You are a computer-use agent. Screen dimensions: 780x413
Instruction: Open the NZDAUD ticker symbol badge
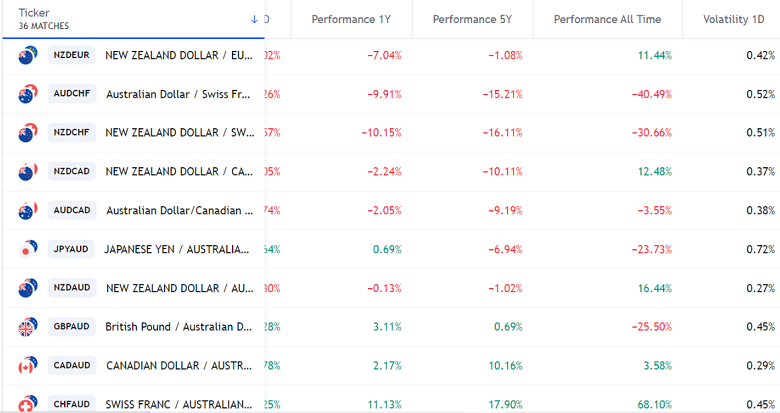72,288
